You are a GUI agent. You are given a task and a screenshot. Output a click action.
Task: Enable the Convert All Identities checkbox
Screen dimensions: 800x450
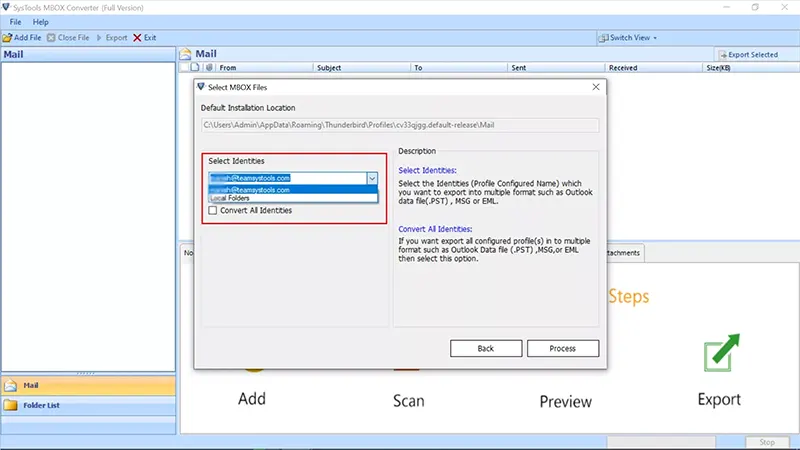212,210
